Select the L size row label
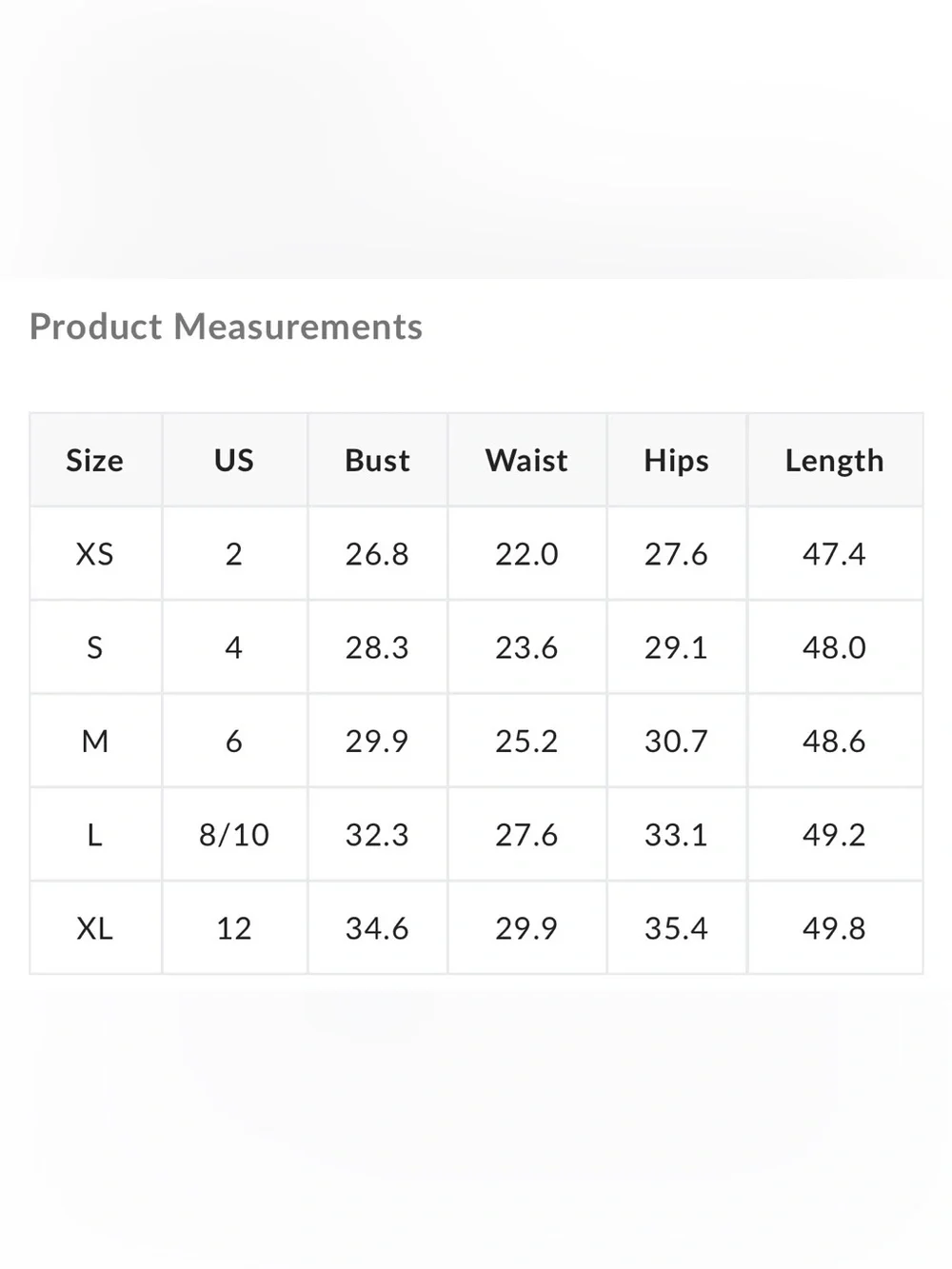This screenshot has width=952, height=1269. tap(95, 834)
